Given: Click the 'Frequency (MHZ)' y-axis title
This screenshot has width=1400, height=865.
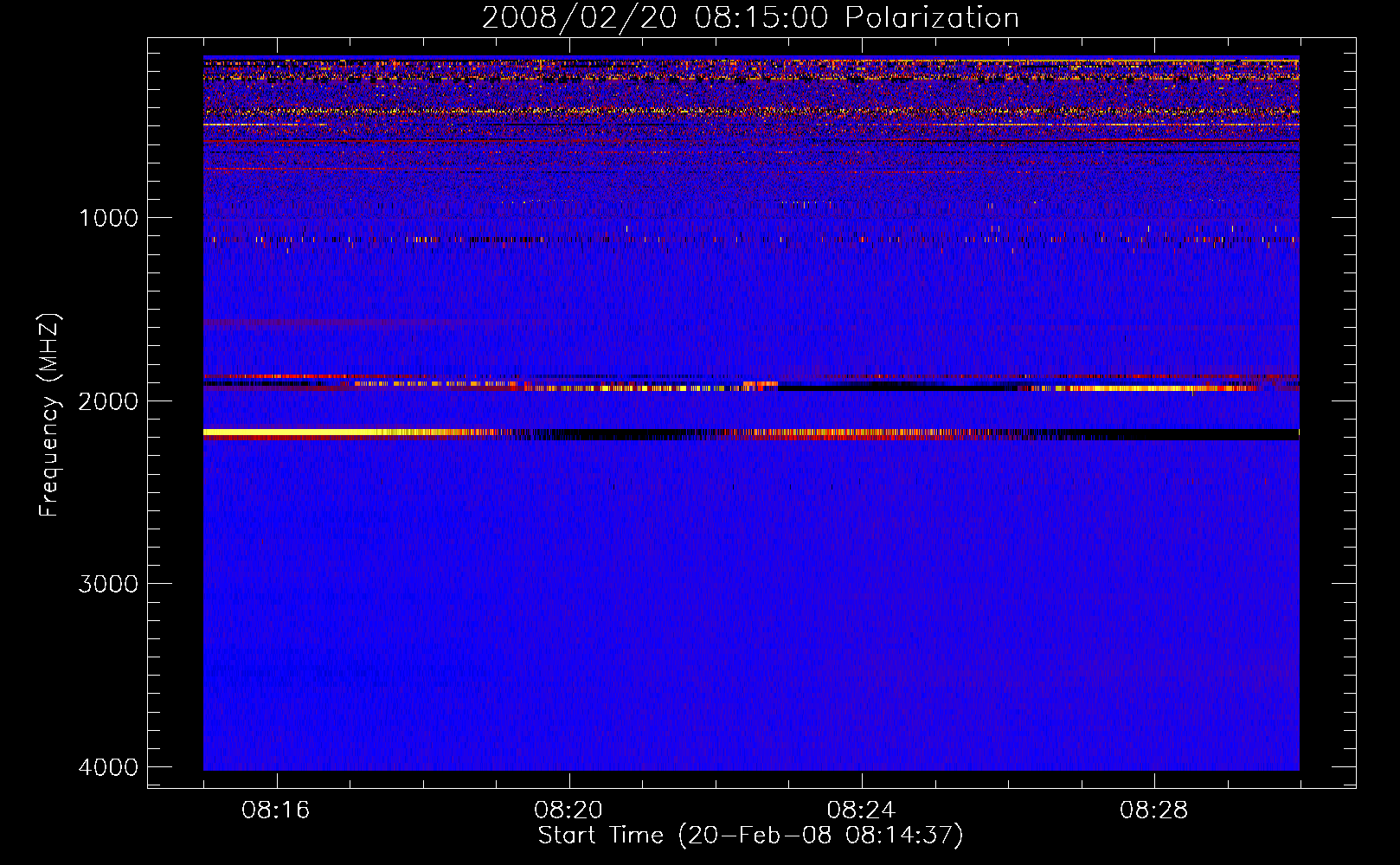Looking at the screenshot, I should [50, 415].
